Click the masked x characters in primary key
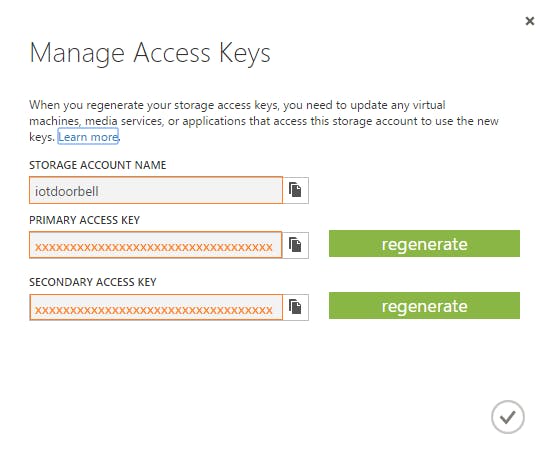547x459 pixels. 153,247
